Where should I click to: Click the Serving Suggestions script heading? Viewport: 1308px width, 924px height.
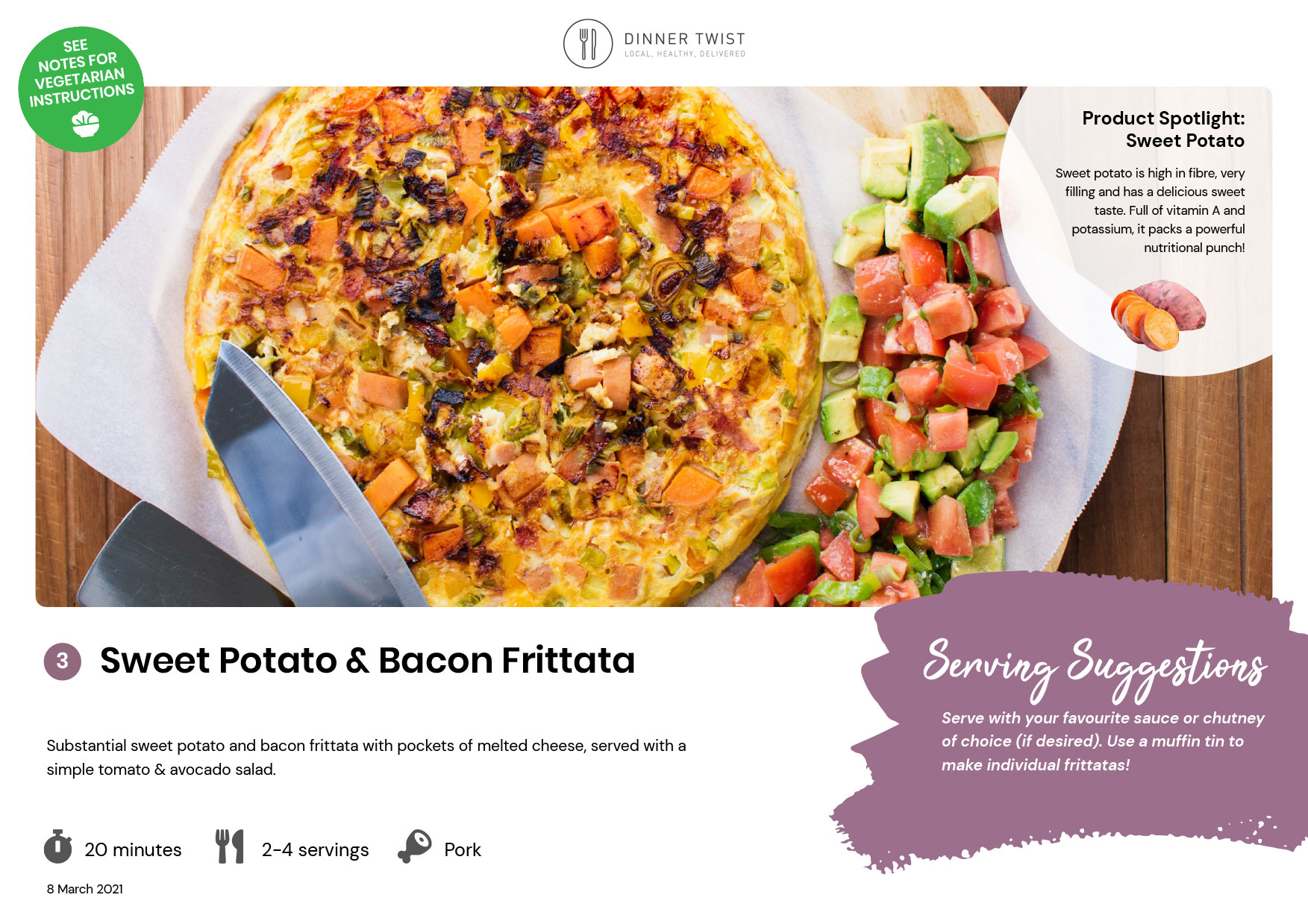[1094, 668]
